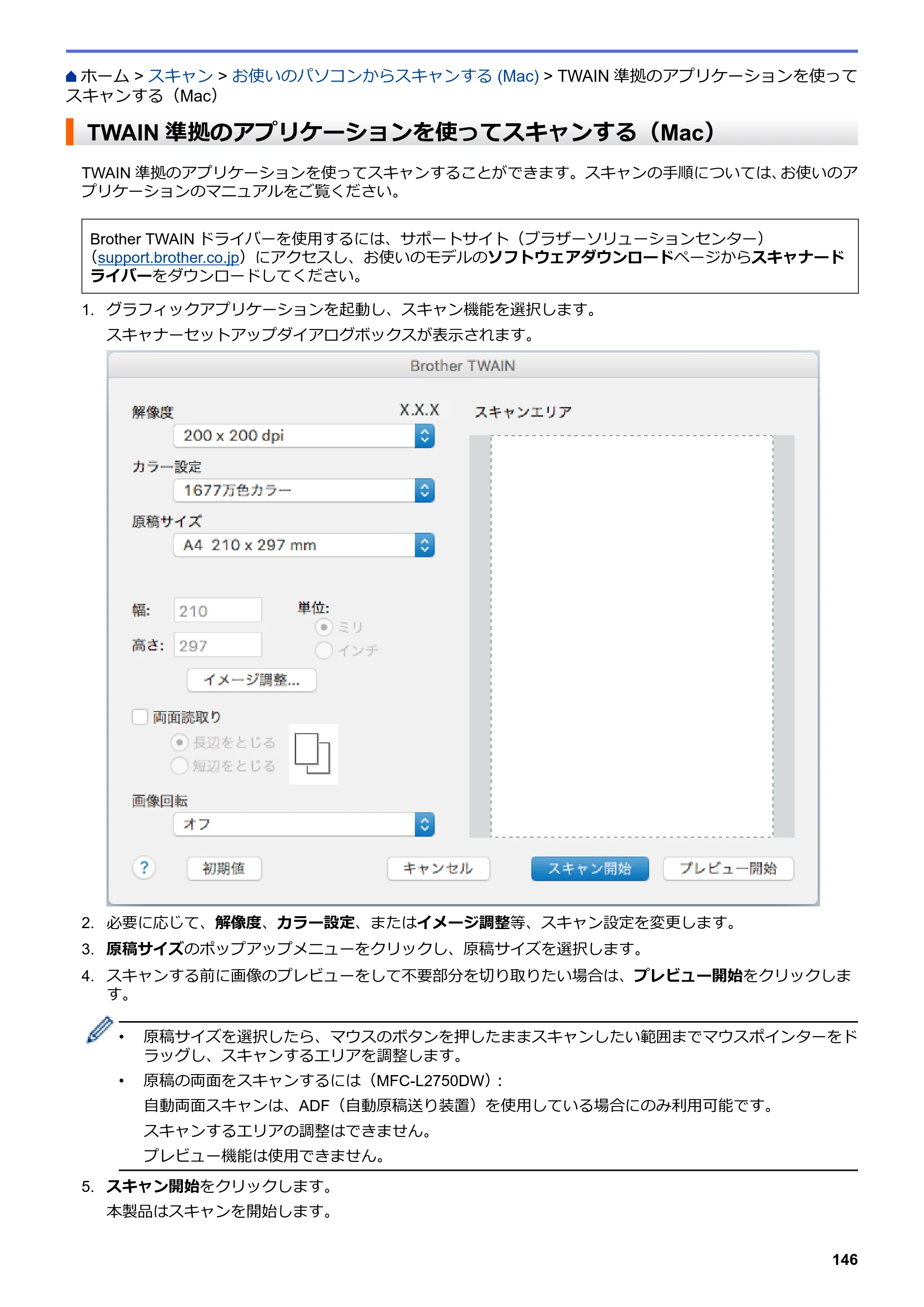
Task: Click the 幅 input field with 210
Action: tap(218, 611)
